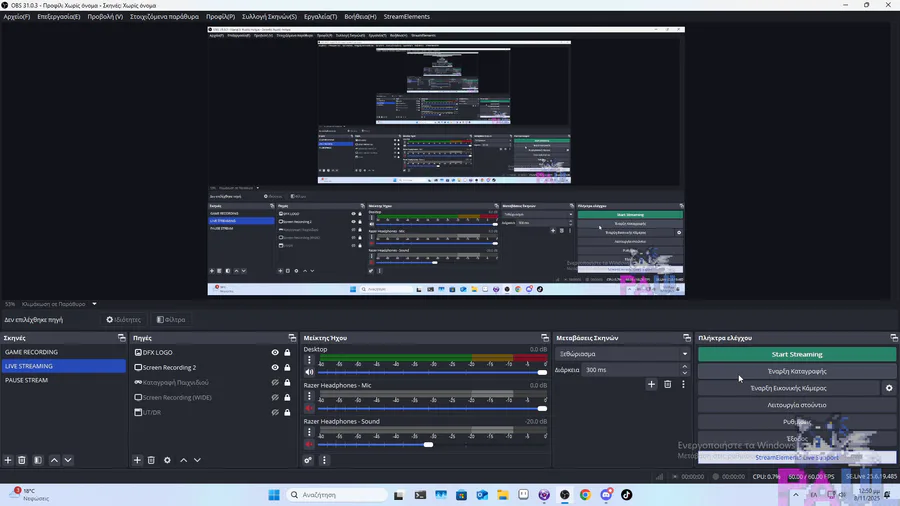
Task: Click the Start Streaming button
Action: [x=797, y=355]
